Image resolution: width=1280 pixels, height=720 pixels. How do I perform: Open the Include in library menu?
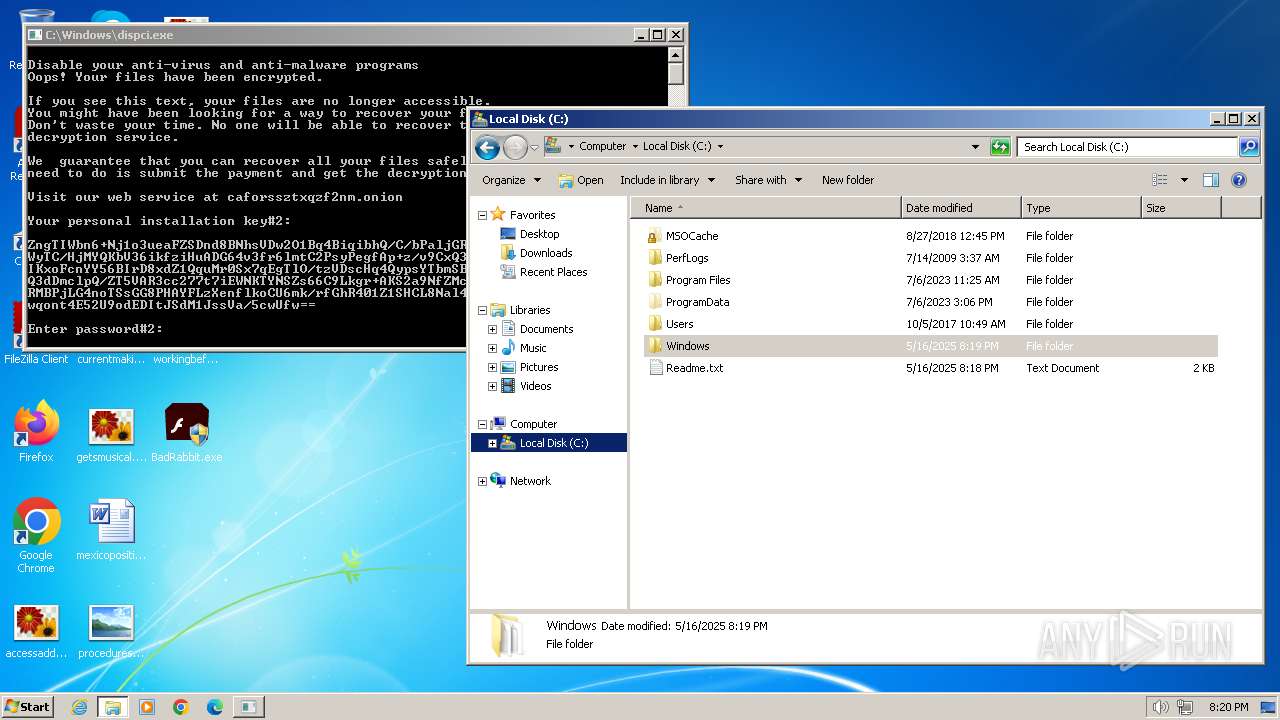[667, 180]
